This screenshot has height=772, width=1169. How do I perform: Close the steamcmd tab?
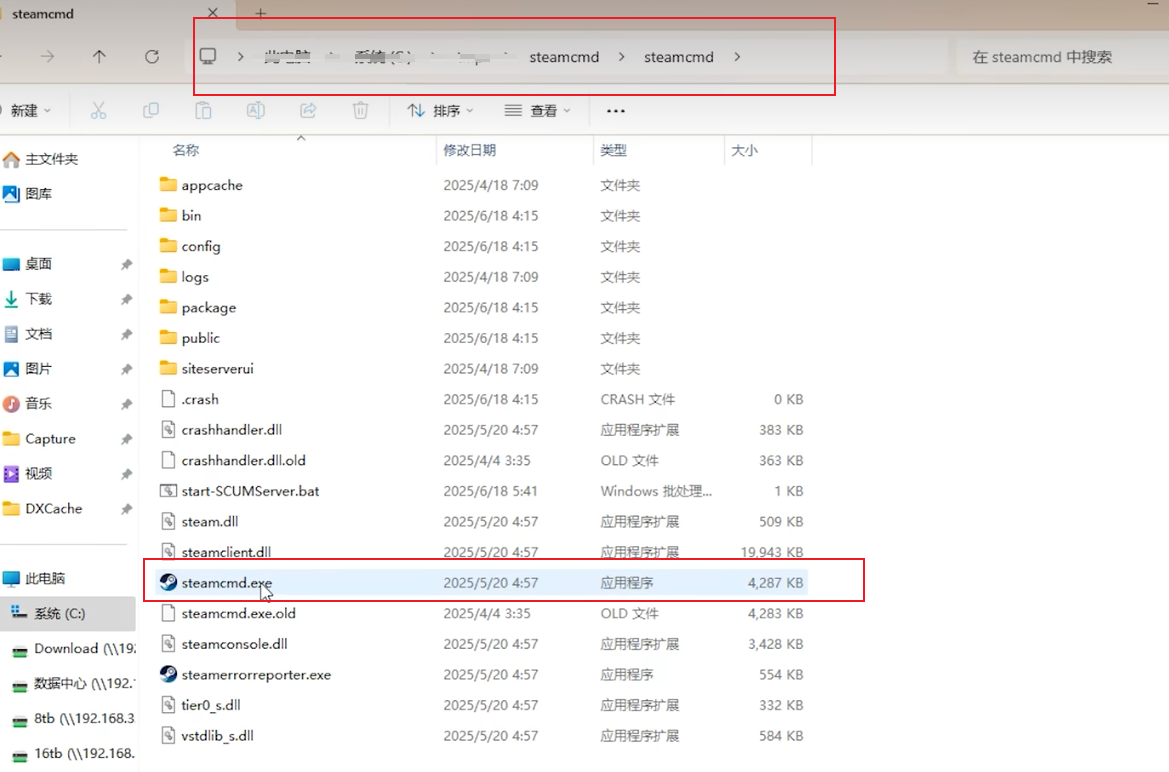coord(212,13)
